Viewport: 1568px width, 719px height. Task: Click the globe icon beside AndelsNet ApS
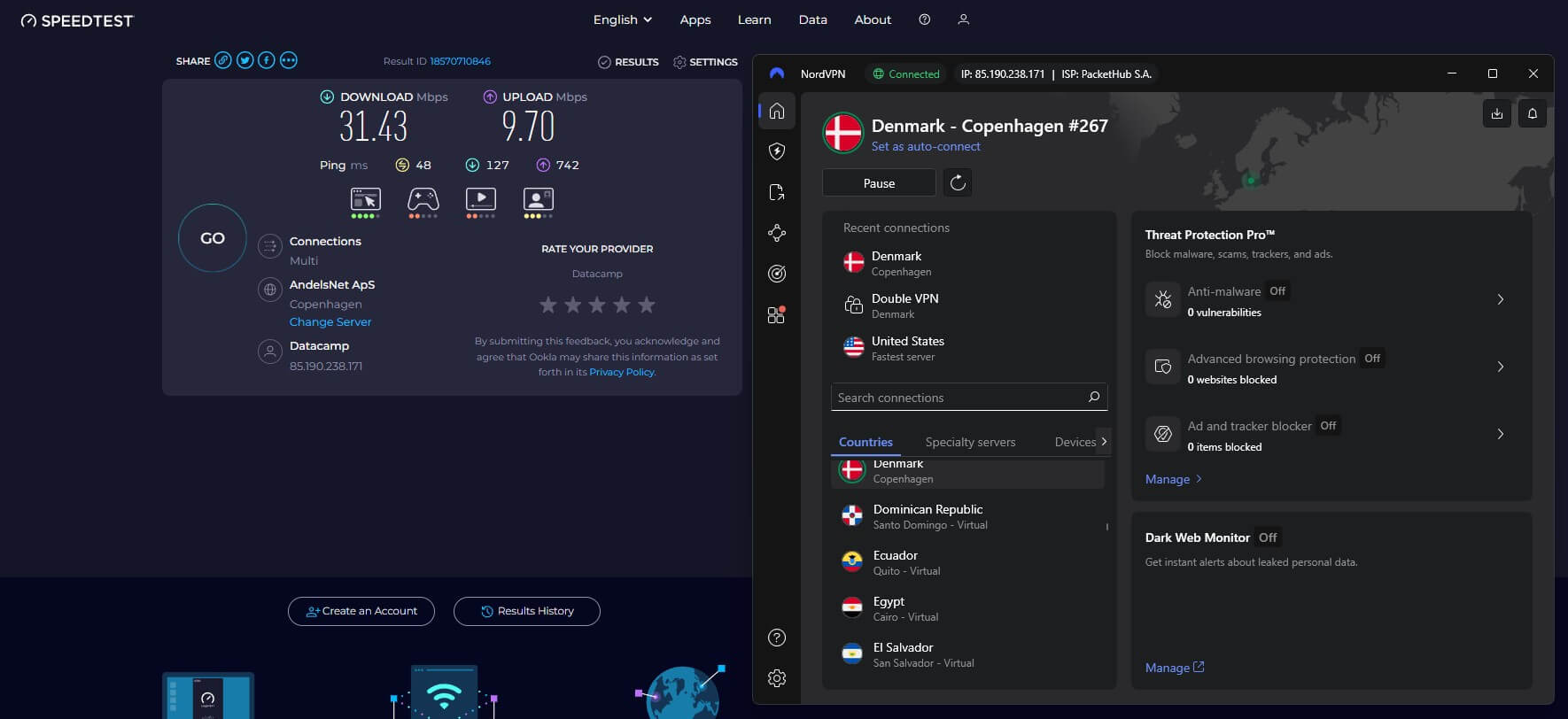click(x=269, y=290)
